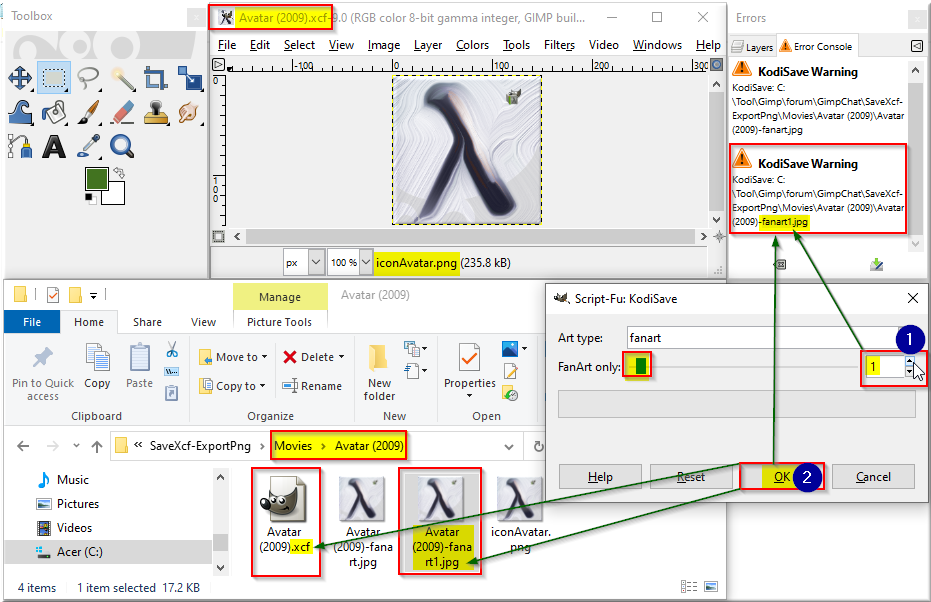Select the Eraser tool

122,112
